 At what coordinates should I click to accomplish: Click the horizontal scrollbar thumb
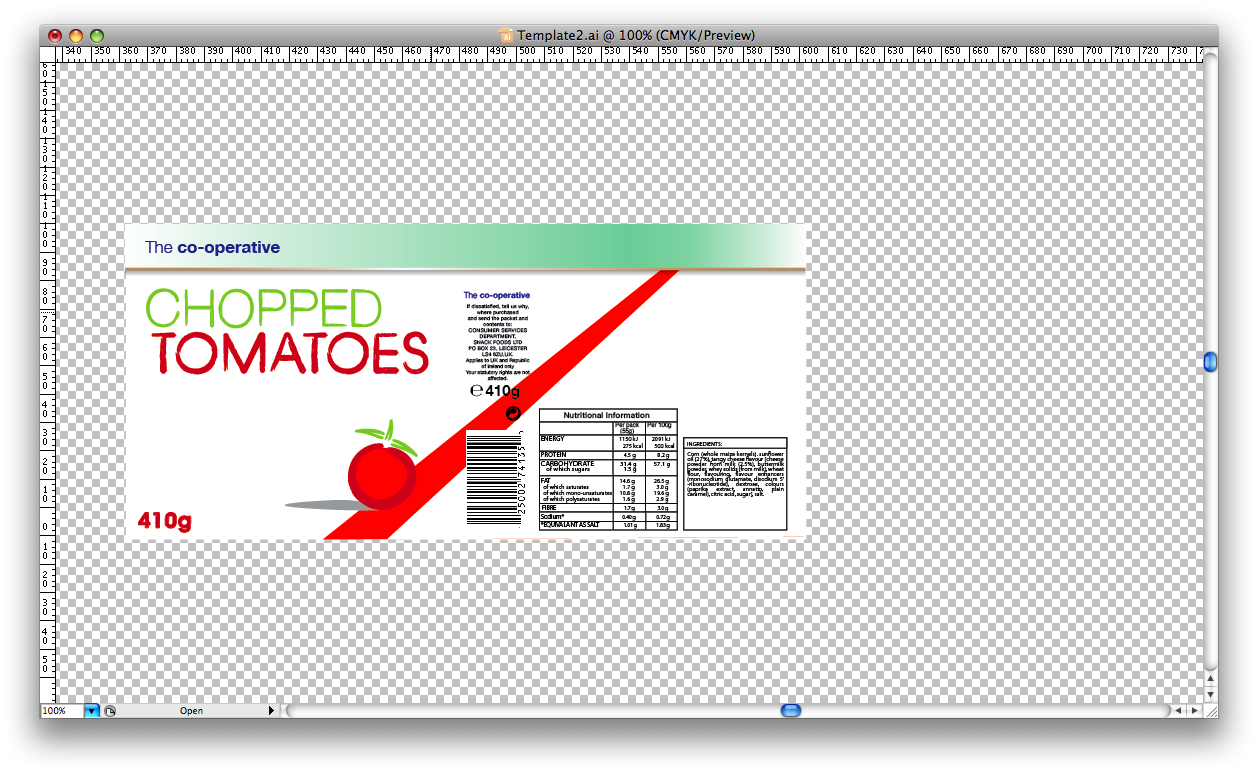(x=791, y=711)
